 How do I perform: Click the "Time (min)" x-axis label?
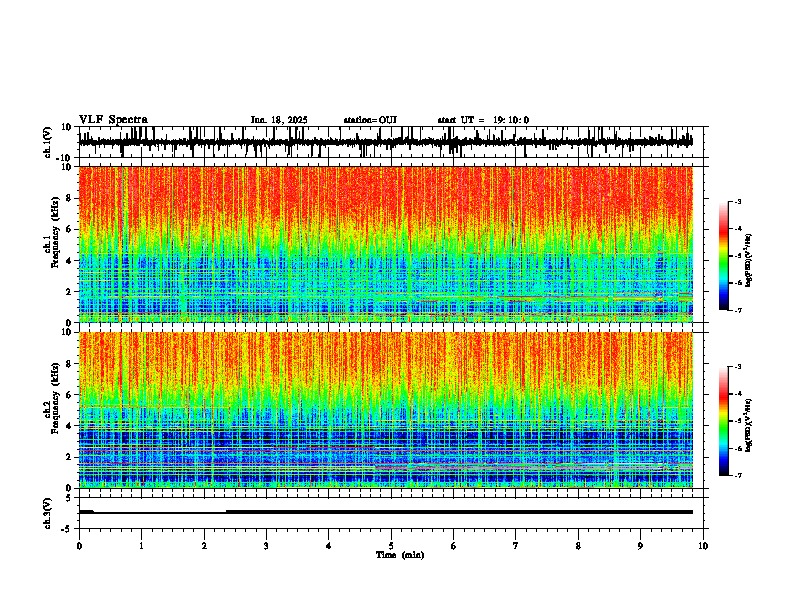pyautogui.click(x=400, y=555)
